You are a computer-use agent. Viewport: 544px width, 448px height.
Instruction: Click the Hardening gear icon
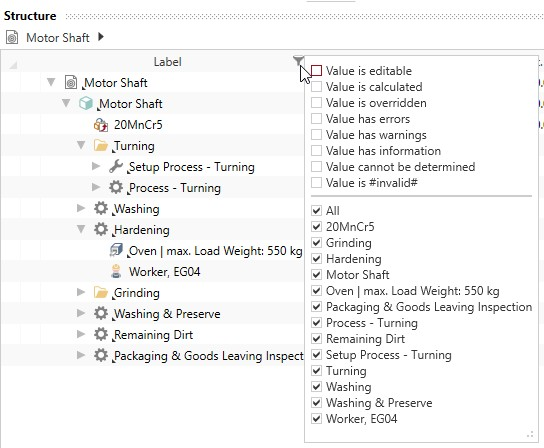tap(101, 229)
